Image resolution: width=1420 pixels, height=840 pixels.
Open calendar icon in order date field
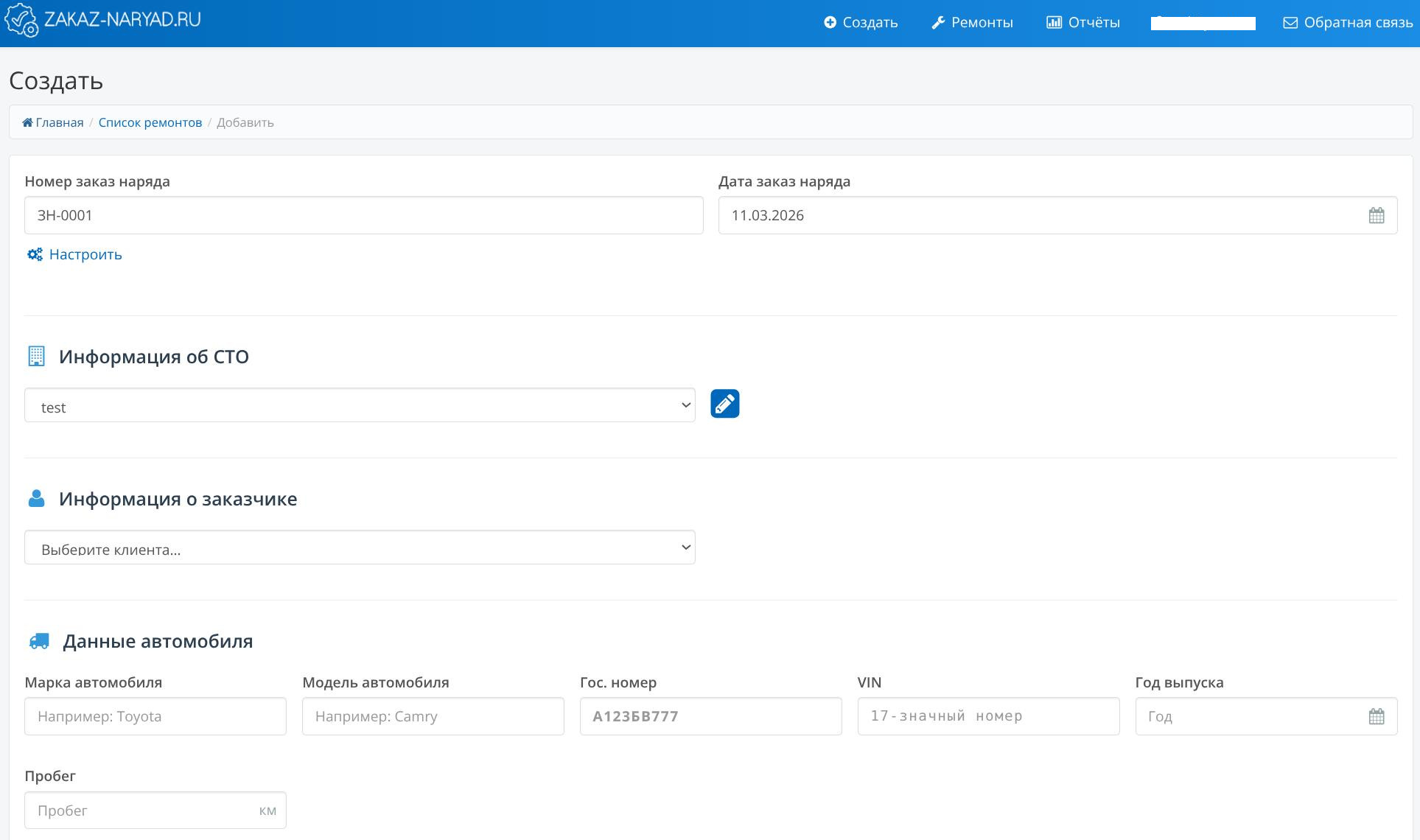click(1376, 216)
